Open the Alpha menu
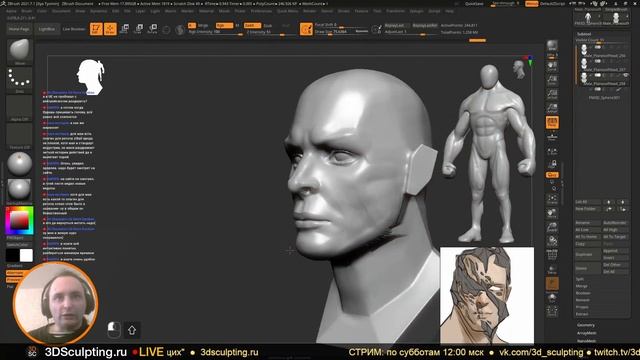This screenshot has width=640, height=360. click(x=11, y=11)
